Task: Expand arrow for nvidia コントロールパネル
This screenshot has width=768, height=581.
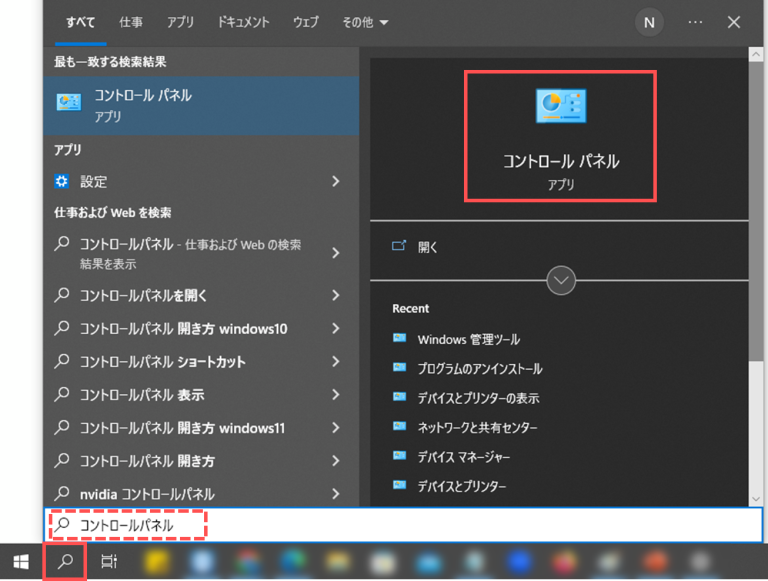Action: pyautogui.click(x=336, y=494)
